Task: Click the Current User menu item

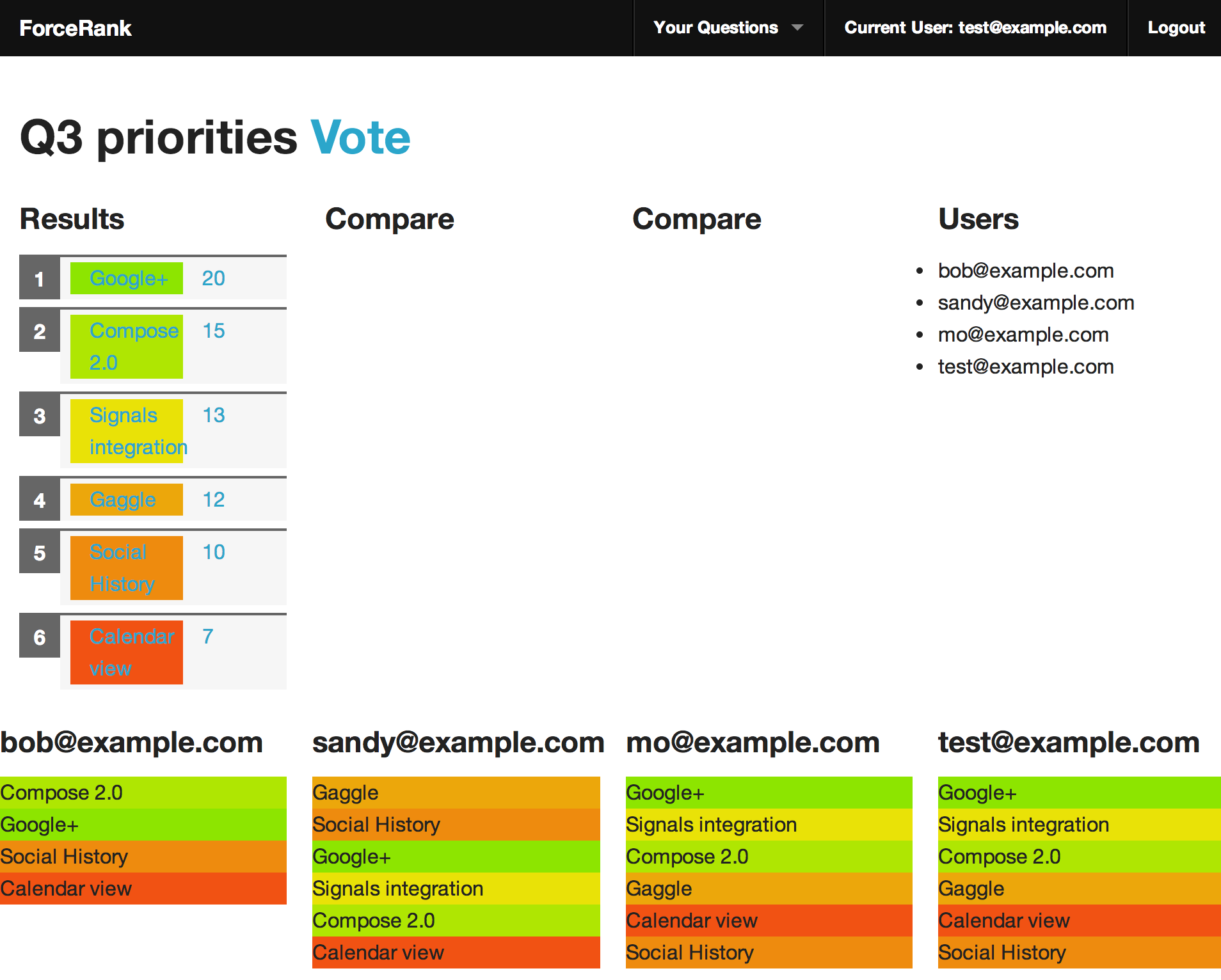Action: point(975,28)
